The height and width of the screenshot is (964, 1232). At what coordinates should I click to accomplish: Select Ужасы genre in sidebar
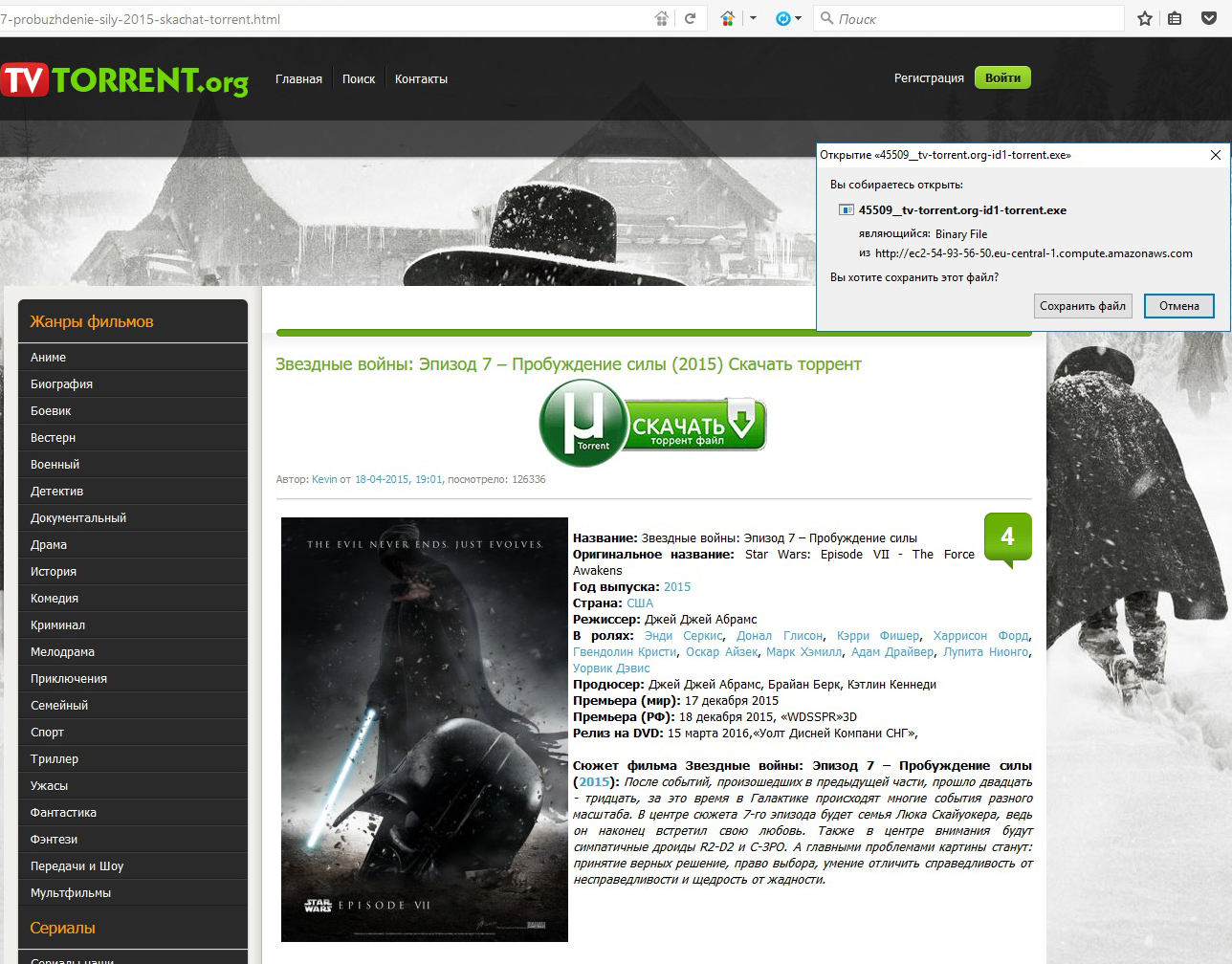click(x=133, y=785)
